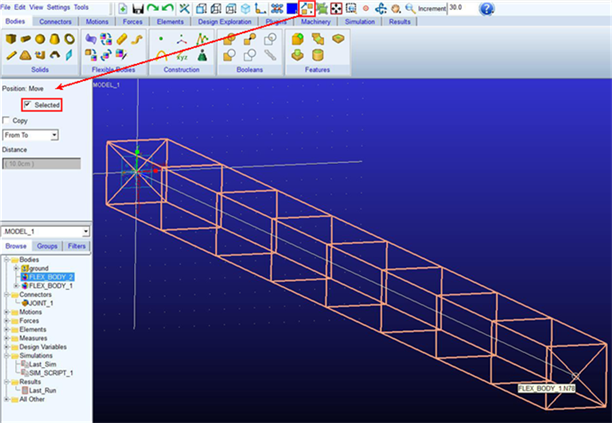This screenshot has width=612, height=423.
Task: Open the .MODEL_1 model selector dropdown
Action: pos(46,231)
